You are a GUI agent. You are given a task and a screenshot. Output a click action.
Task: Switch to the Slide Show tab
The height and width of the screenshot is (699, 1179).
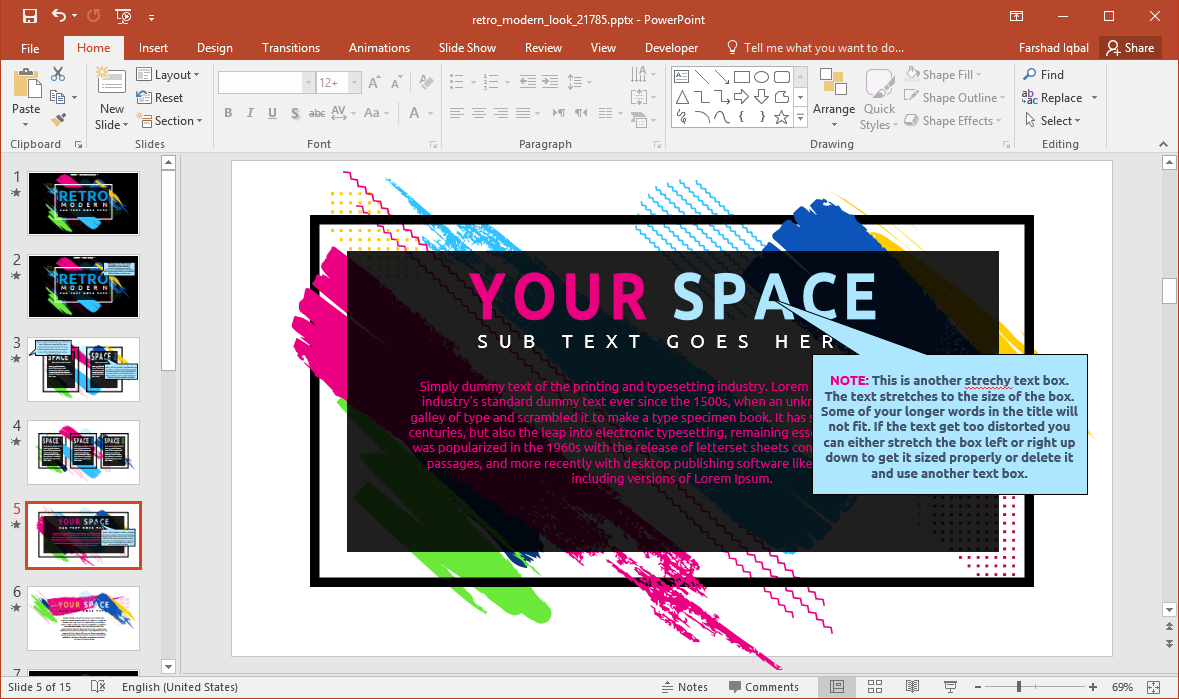coord(468,47)
